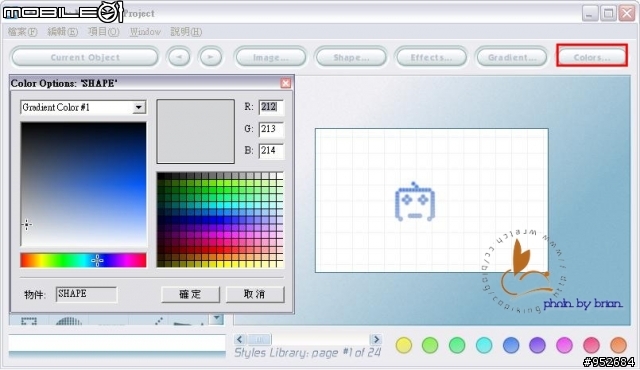Image resolution: width=640 pixels, height=370 pixels.
Task: Click the robot face shape on canvas
Action: coord(415,202)
